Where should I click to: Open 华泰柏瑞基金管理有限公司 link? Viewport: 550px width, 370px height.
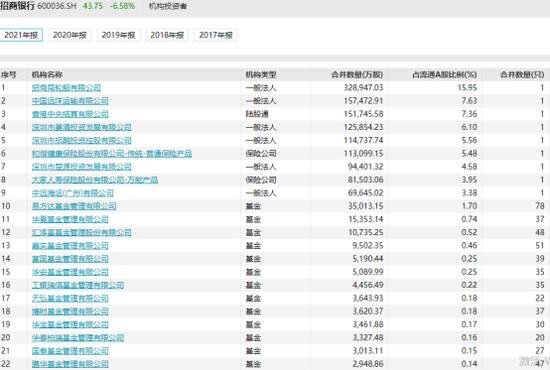[x=78, y=338]
